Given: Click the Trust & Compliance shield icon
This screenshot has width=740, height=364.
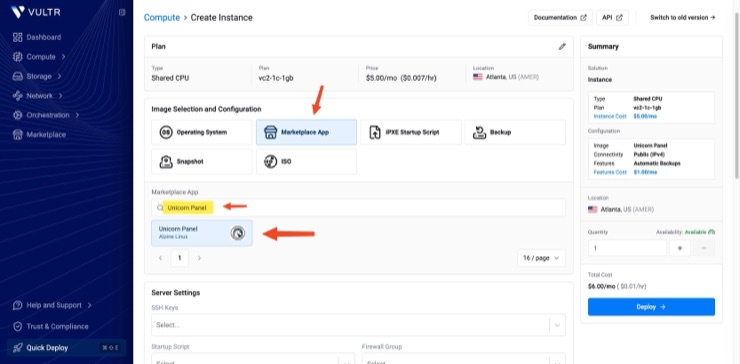Looking at the screenshot, I should pos(17,326).
